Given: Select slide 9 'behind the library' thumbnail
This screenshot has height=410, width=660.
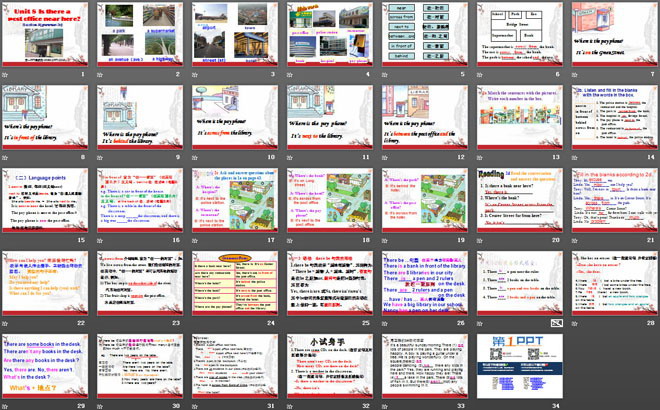Looking at the screenshot, I should pyautogui.click(x=140, y=117).
